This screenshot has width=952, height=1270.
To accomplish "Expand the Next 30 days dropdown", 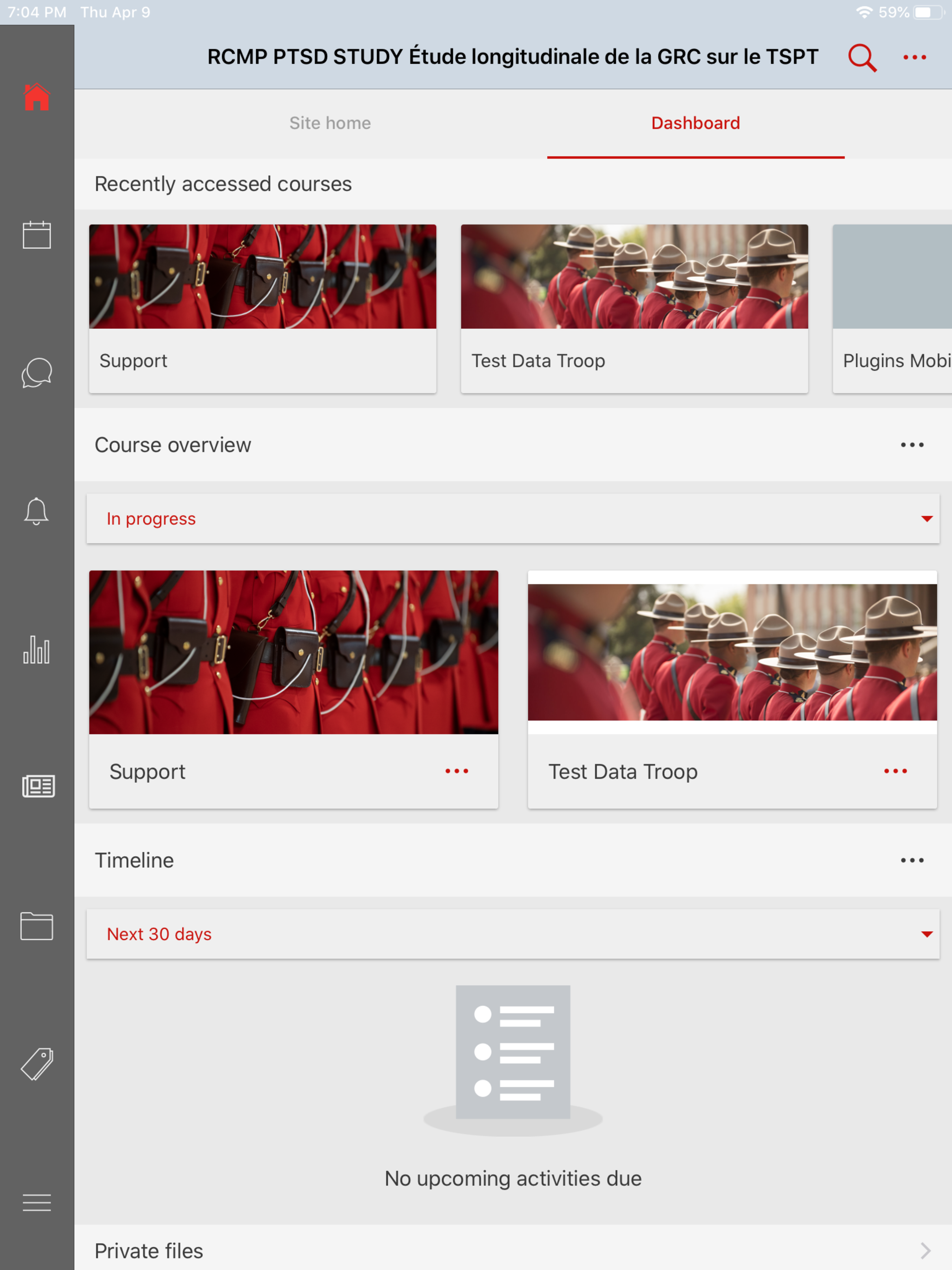I will point(513,934).
